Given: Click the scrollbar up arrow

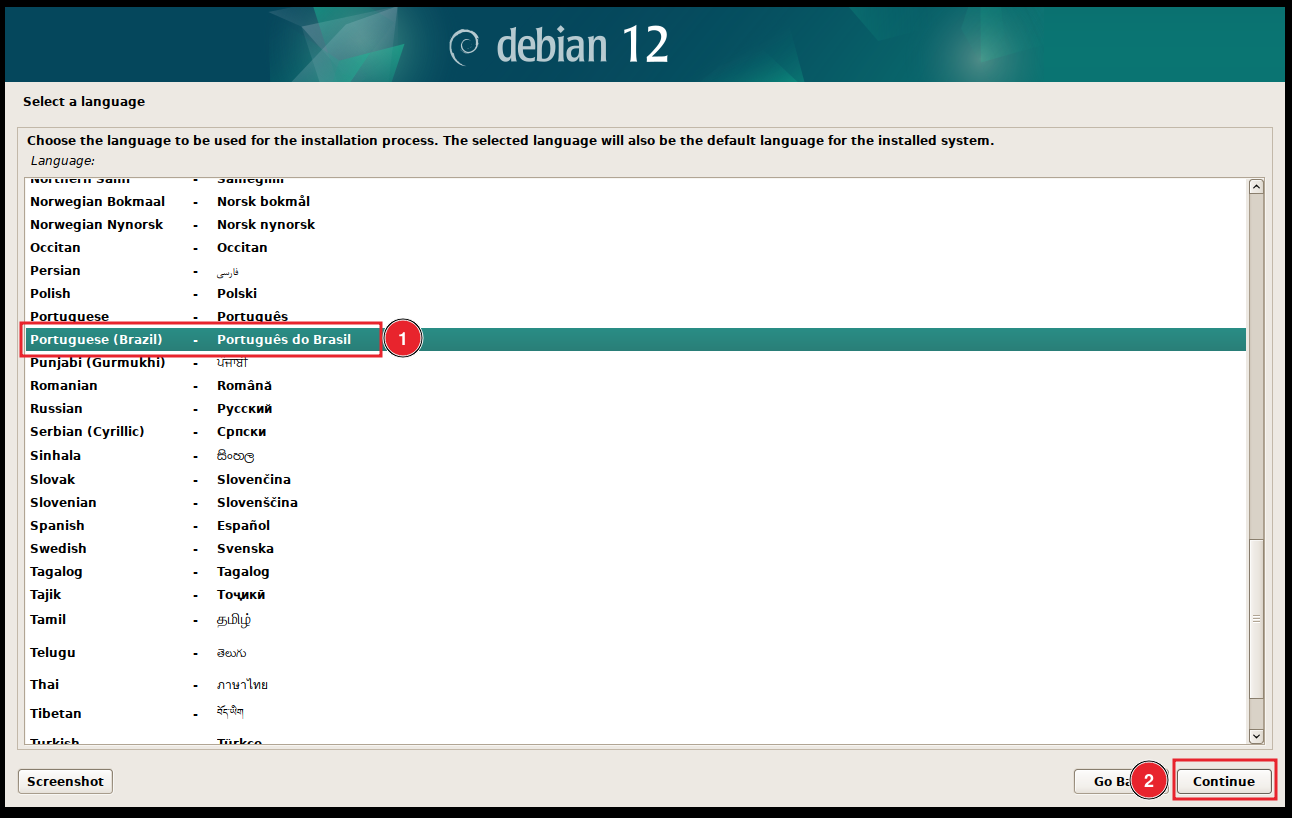Looking at the screenshot, I should tap(1257, 186).
